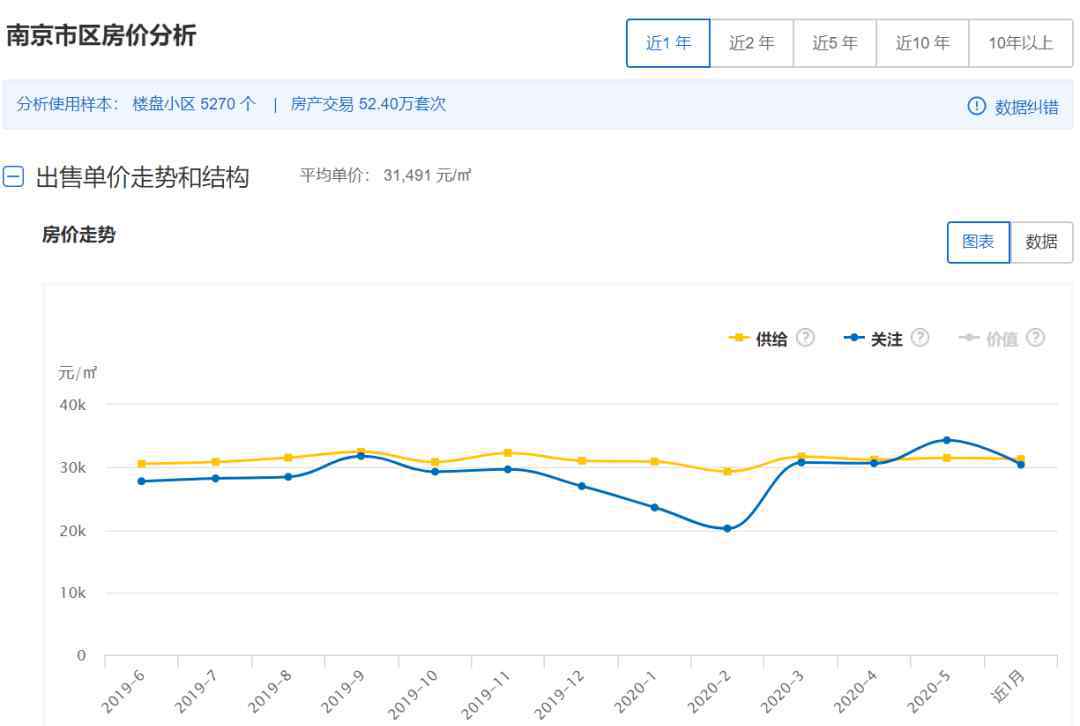Viewport: 1080px width, 726px height.
Task: Click the 房价走势 chart heading
Action: click(x=79, y=234)
